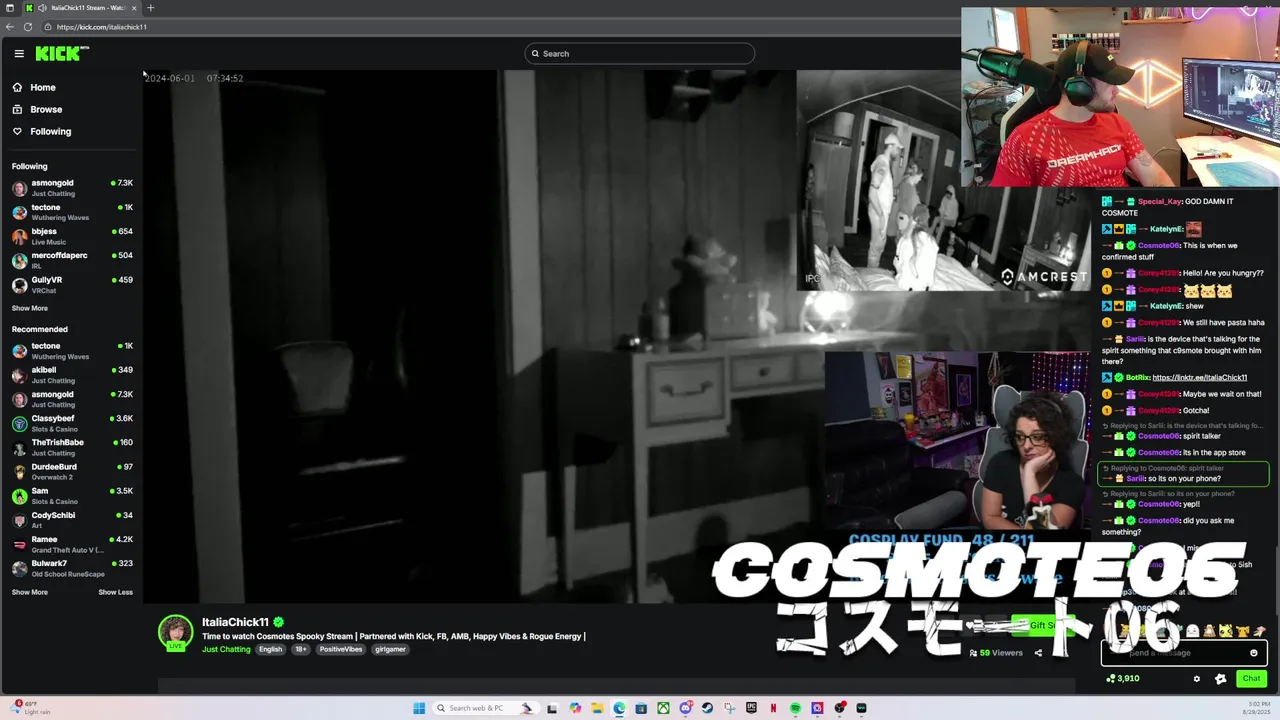Image resolution: width=1280 pixels, height=720 pixels.
Task: Open Ramee Grand Theft Auto channel
Action: point(72,544)
